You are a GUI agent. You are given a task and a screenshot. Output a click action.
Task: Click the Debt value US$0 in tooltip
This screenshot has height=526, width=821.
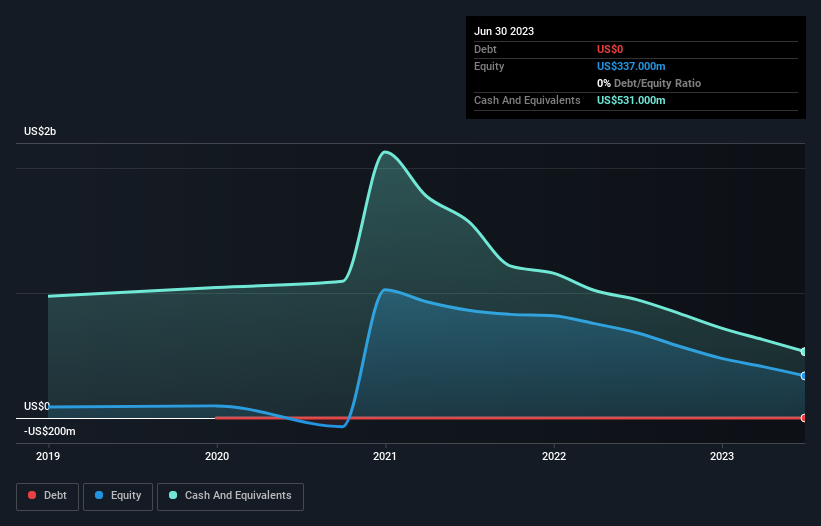click(610, 49)
